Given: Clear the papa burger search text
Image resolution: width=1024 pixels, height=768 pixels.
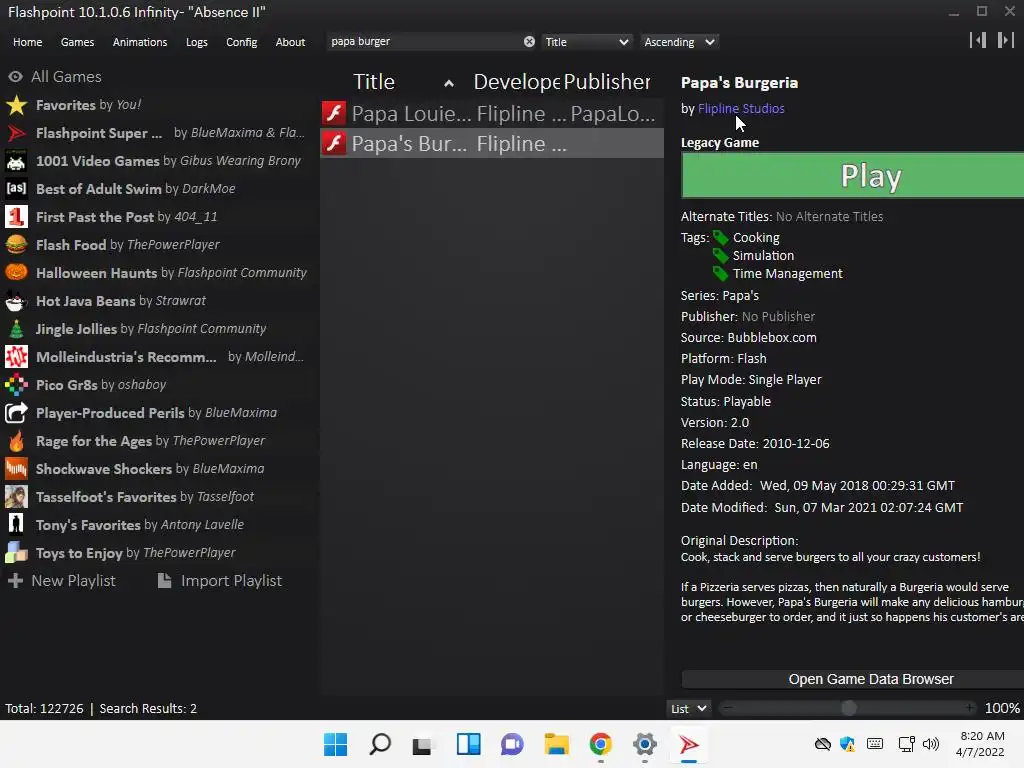Looking at the screenshot, I should pyautogui.click(x=529, y=42).
